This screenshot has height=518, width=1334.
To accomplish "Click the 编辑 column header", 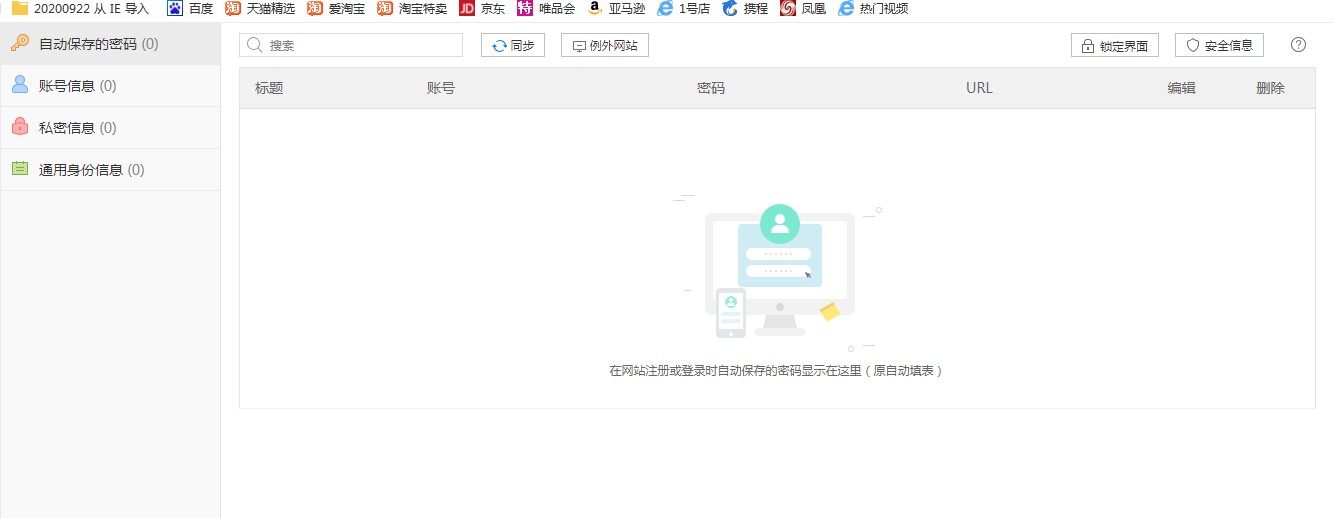I will (x=1182, y=88).
